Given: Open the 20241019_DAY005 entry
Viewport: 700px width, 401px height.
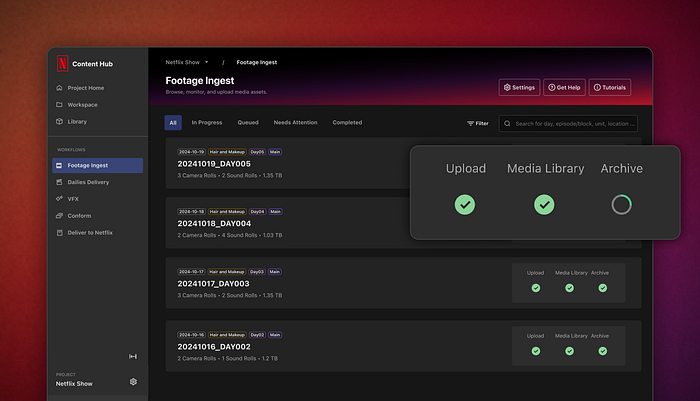Looking at the screenshot, I should 214,164.
